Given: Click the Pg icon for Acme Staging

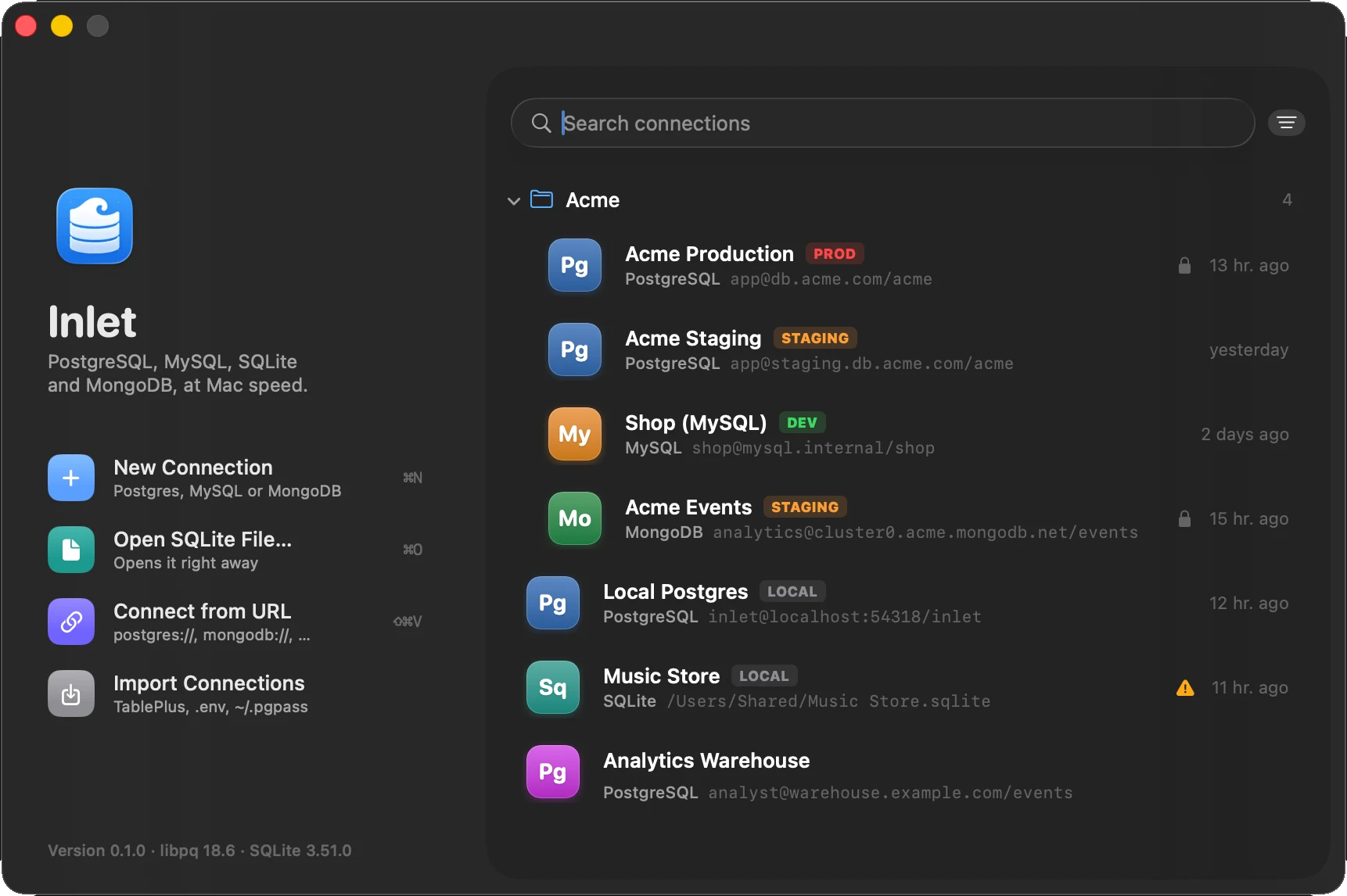Looking at the screenshot, I should (575, 349).
